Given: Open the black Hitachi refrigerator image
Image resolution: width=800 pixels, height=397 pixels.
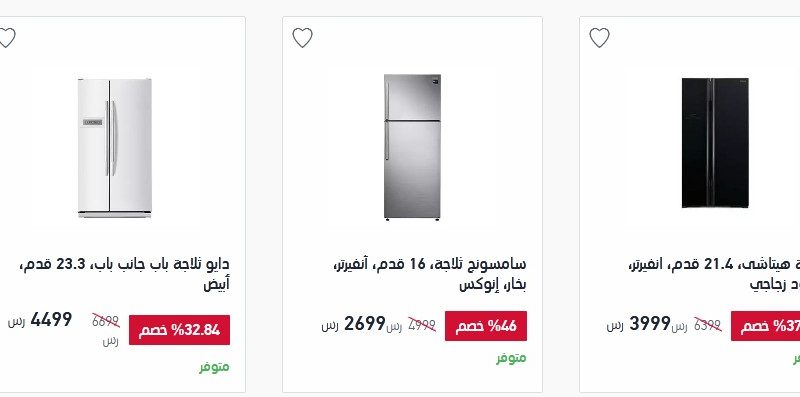Looking at the screenshot, I should (x=715, y=142).
